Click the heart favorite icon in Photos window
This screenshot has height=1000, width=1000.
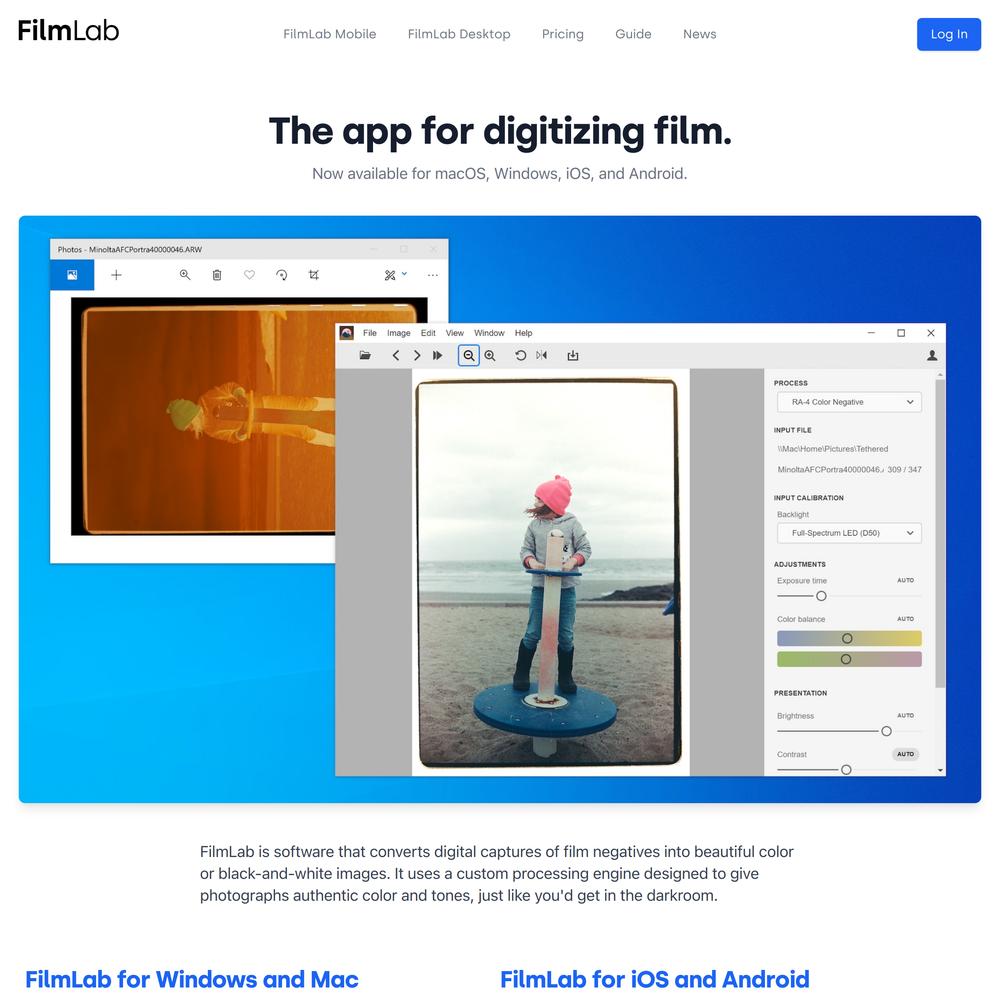tap(249, 275)
